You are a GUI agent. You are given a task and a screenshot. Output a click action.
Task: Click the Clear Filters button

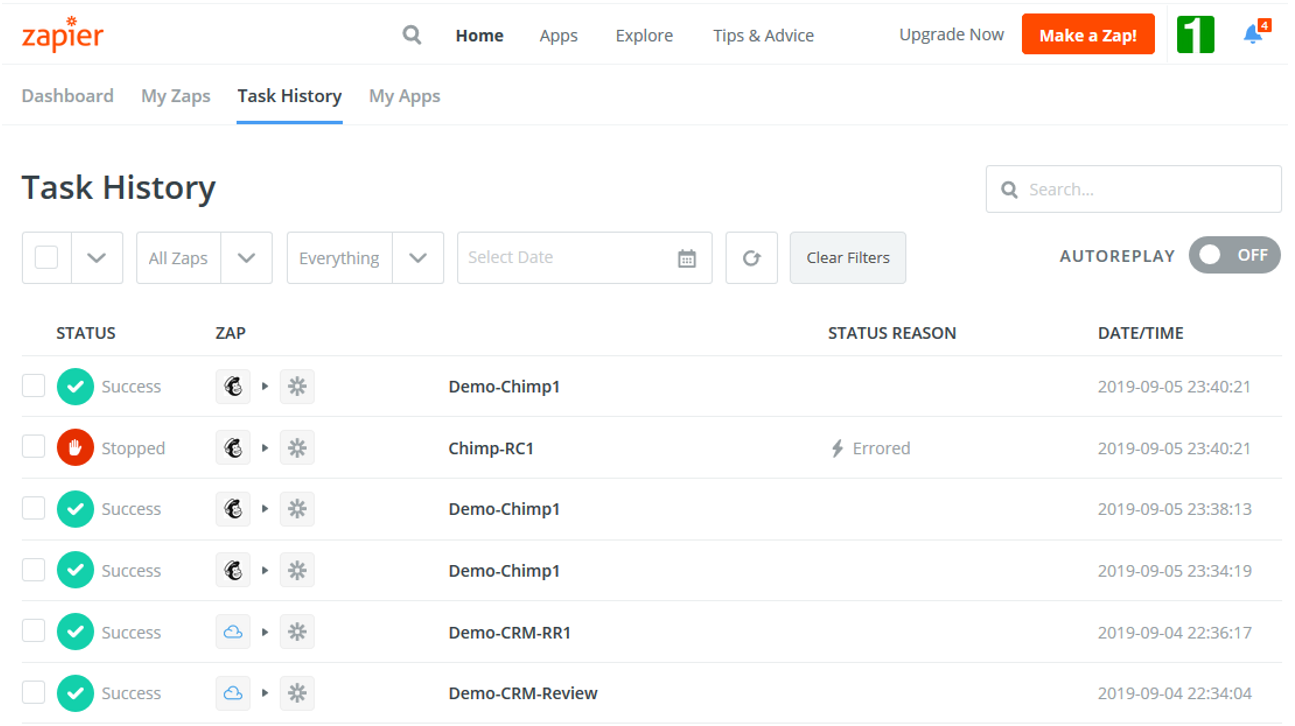[848, 258]
